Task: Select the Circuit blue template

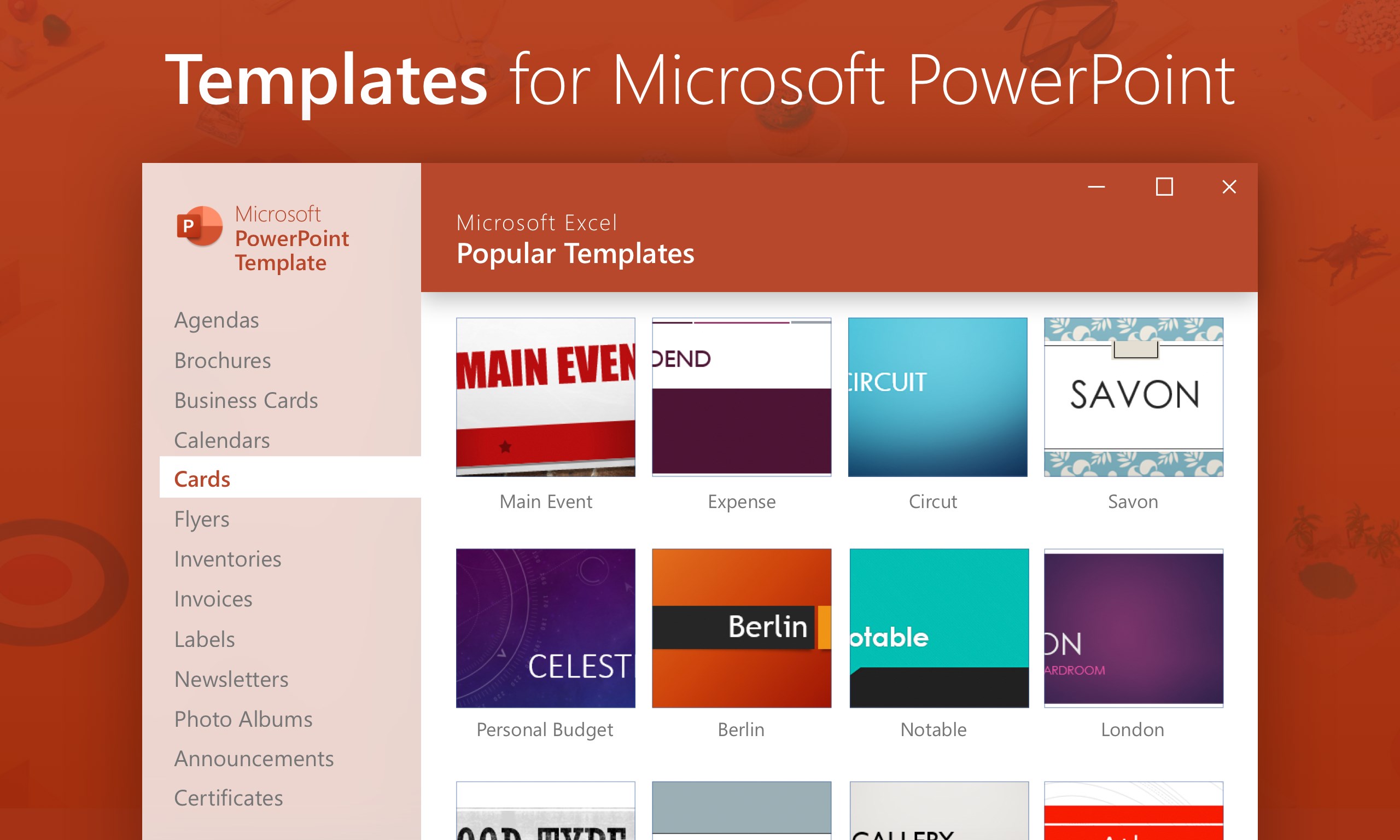Action: pyautogui.click(x=937, y=397)
